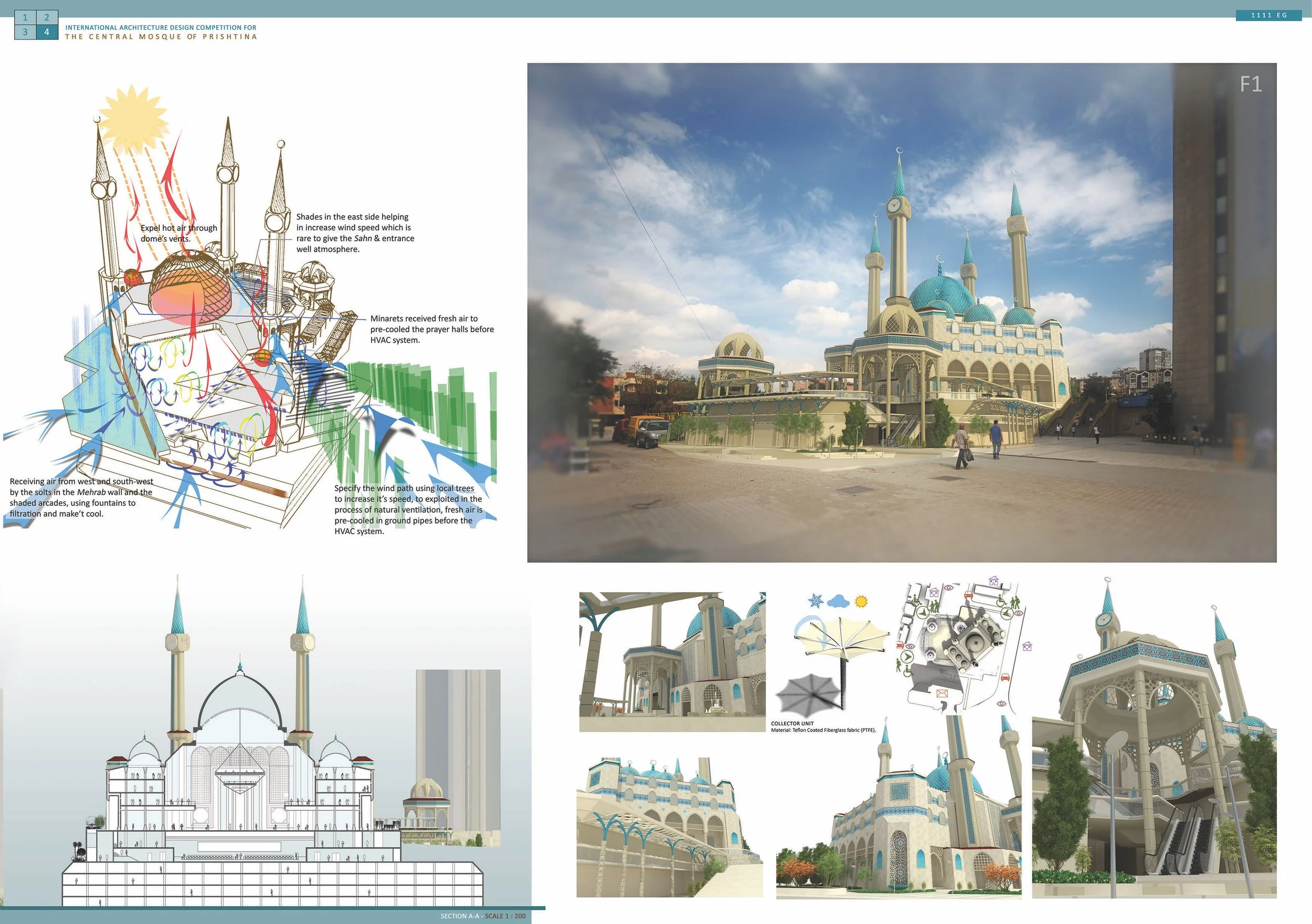Open the escalator pavilion render thumbnail
1312x924 pixels.
click(1154, 738)
